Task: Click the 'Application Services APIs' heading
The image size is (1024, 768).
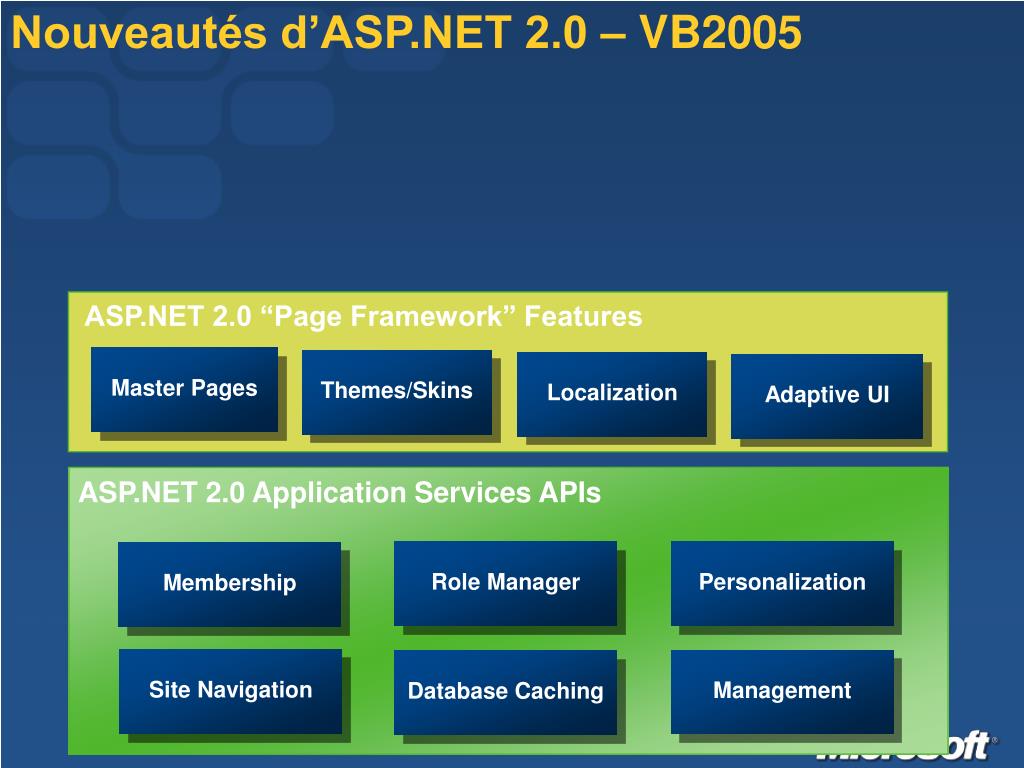Action: pyautogui.click(x=340, y=493)
